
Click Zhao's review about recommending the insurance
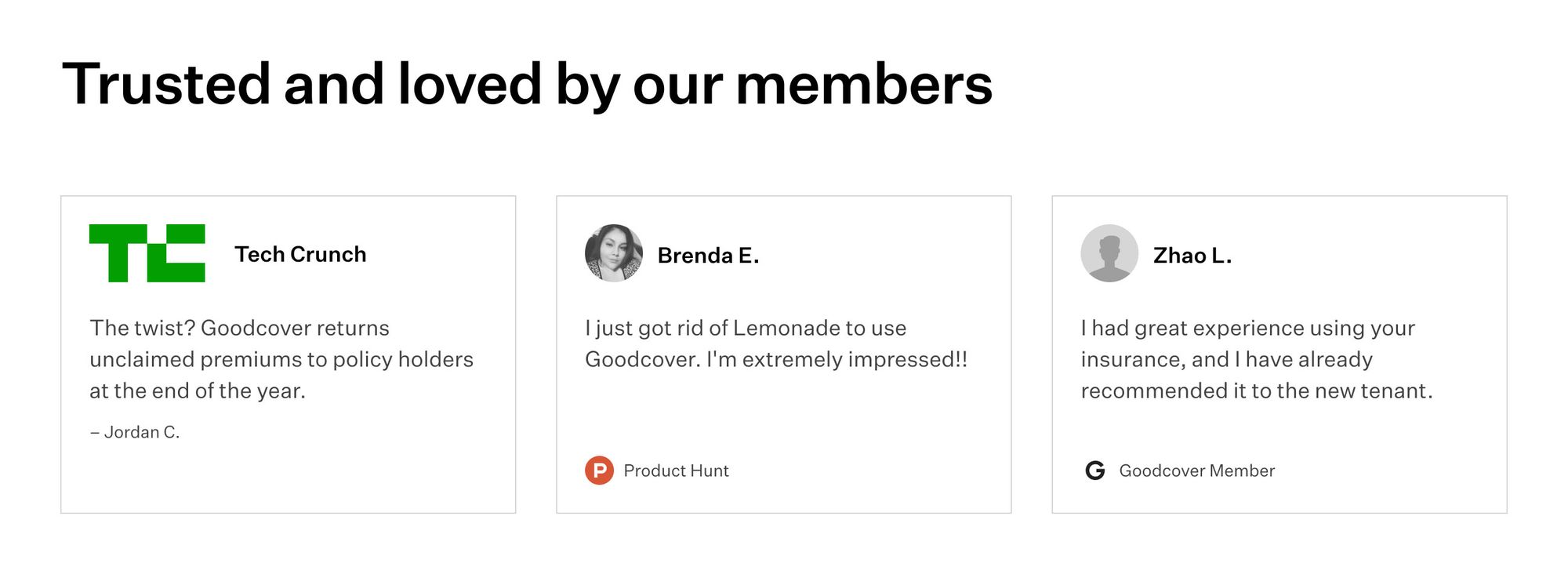pos(1256,359)
